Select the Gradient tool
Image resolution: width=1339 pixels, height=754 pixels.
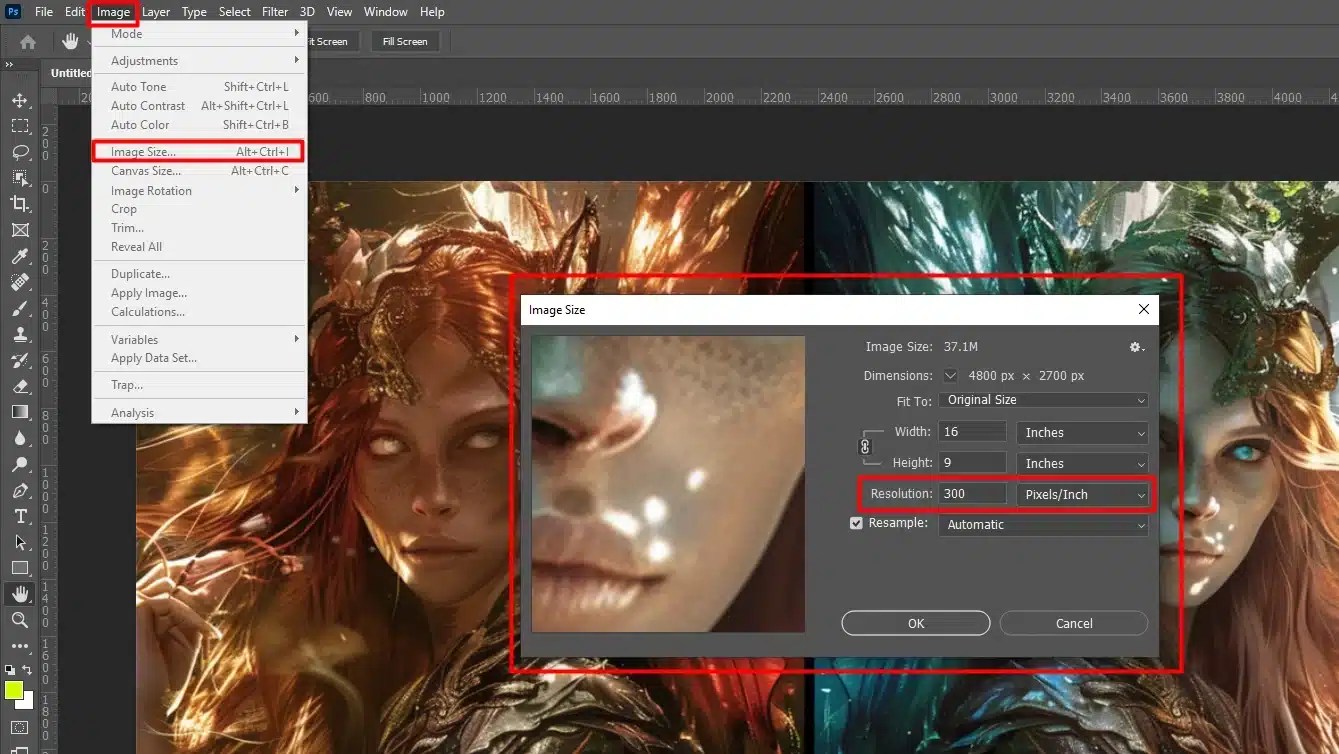tap(19, 412)
